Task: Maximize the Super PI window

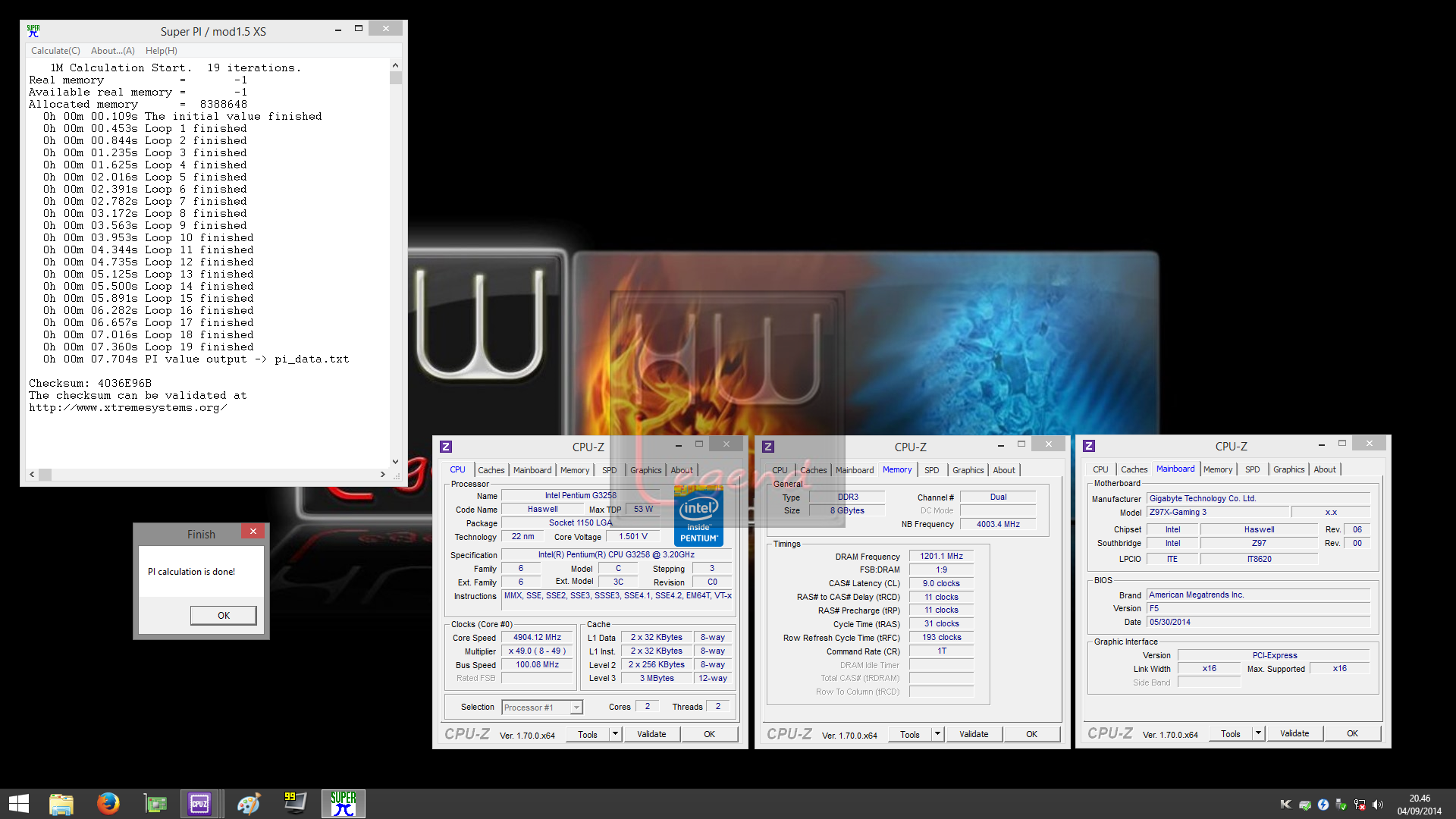Action: 359,29
